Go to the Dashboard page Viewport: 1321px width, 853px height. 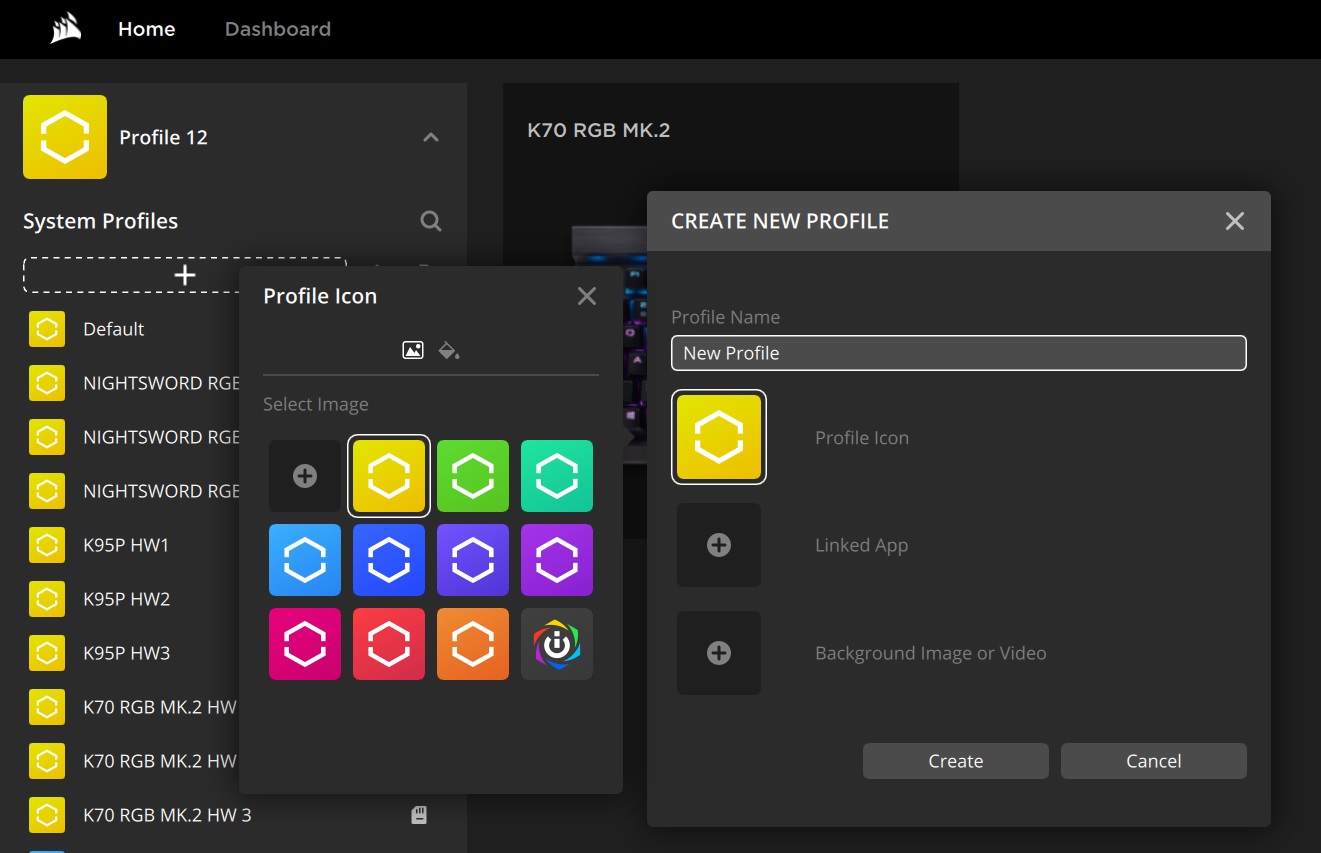click(277, 29)
